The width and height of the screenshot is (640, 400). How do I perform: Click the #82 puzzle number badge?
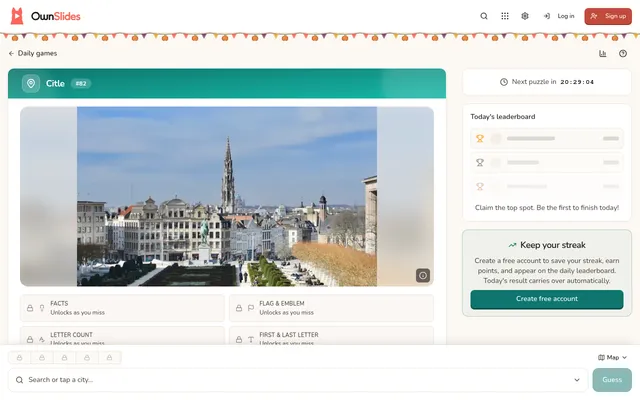pos(81,84)
